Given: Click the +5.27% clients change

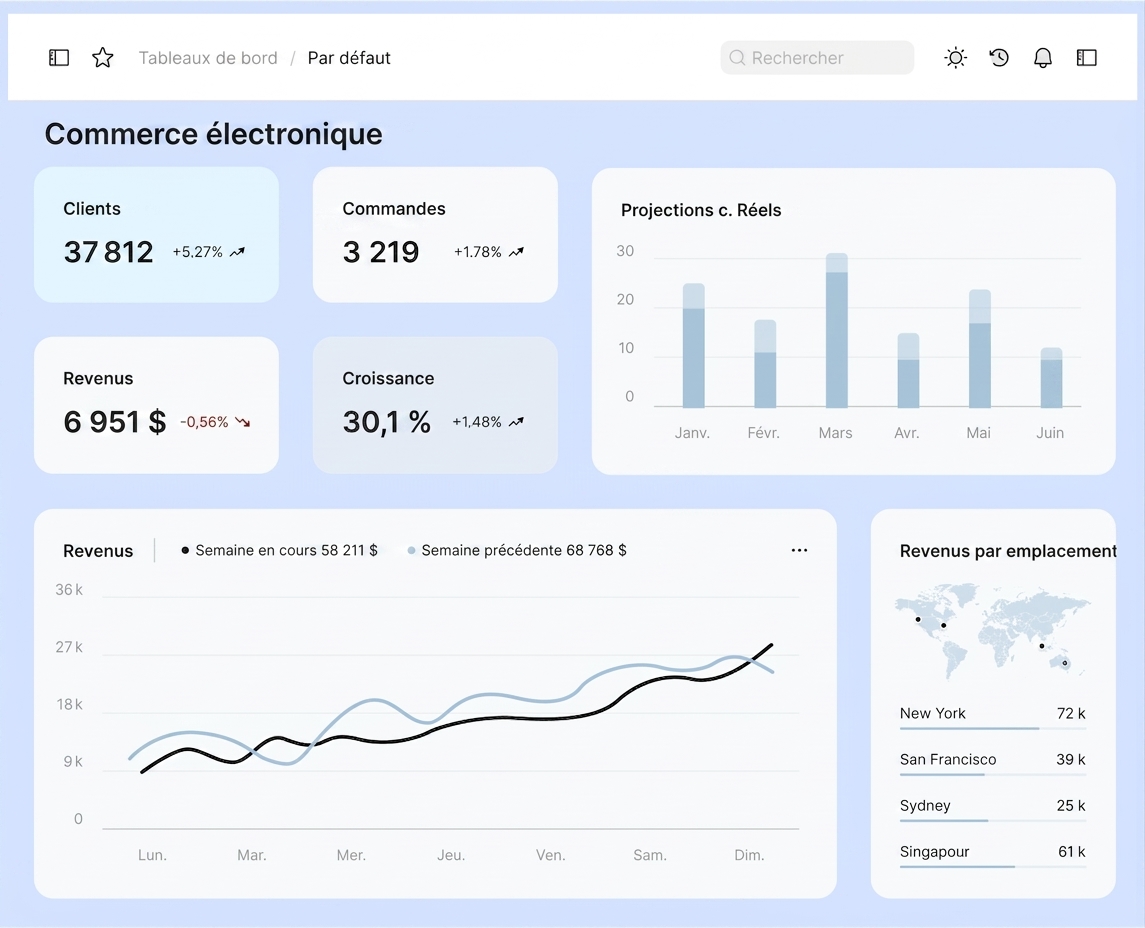Looking at the screenshot, I should click(x=197, y=252).
